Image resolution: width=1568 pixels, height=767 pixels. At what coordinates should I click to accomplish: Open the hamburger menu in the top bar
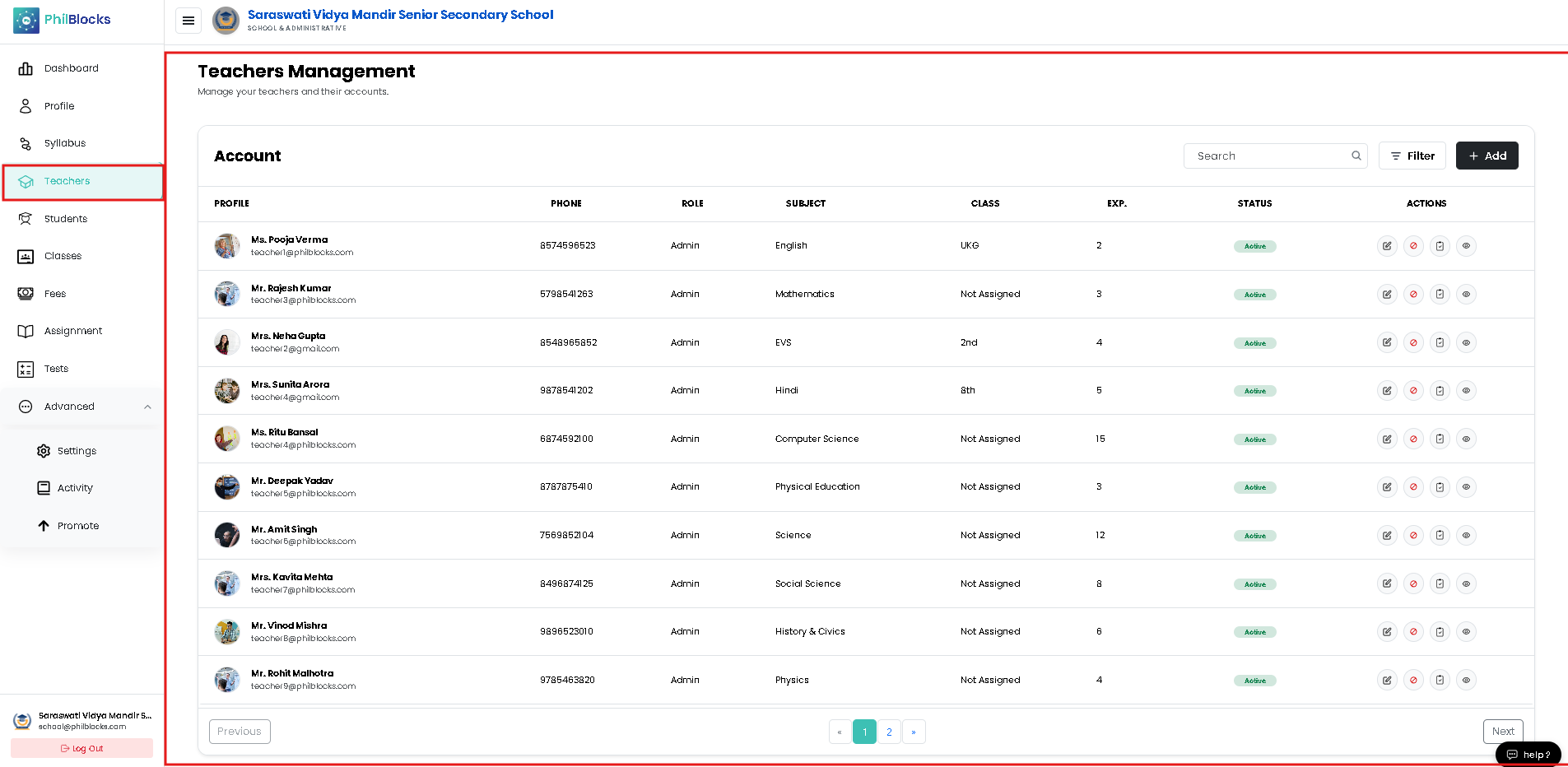(x=188, y=21)
